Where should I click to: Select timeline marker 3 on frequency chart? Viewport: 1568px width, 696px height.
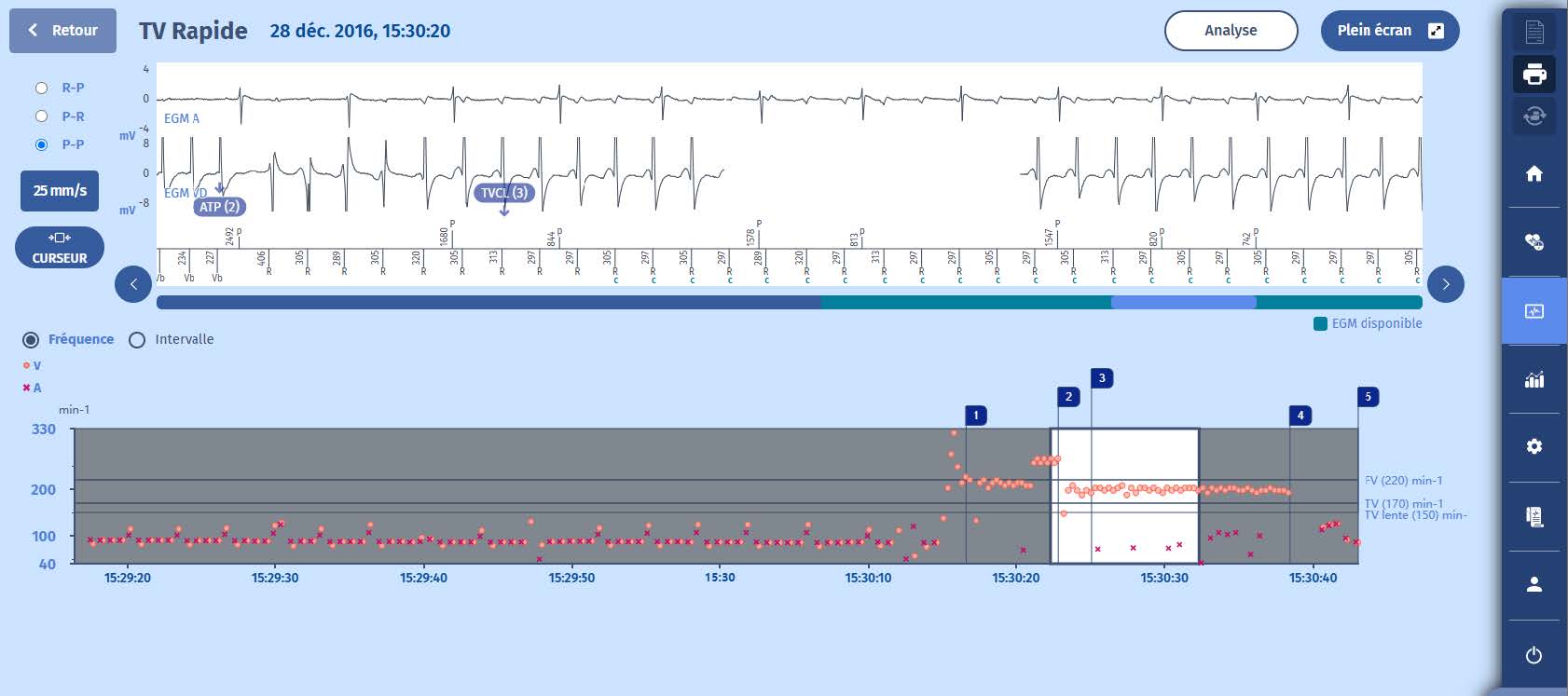coord(1102,378)
